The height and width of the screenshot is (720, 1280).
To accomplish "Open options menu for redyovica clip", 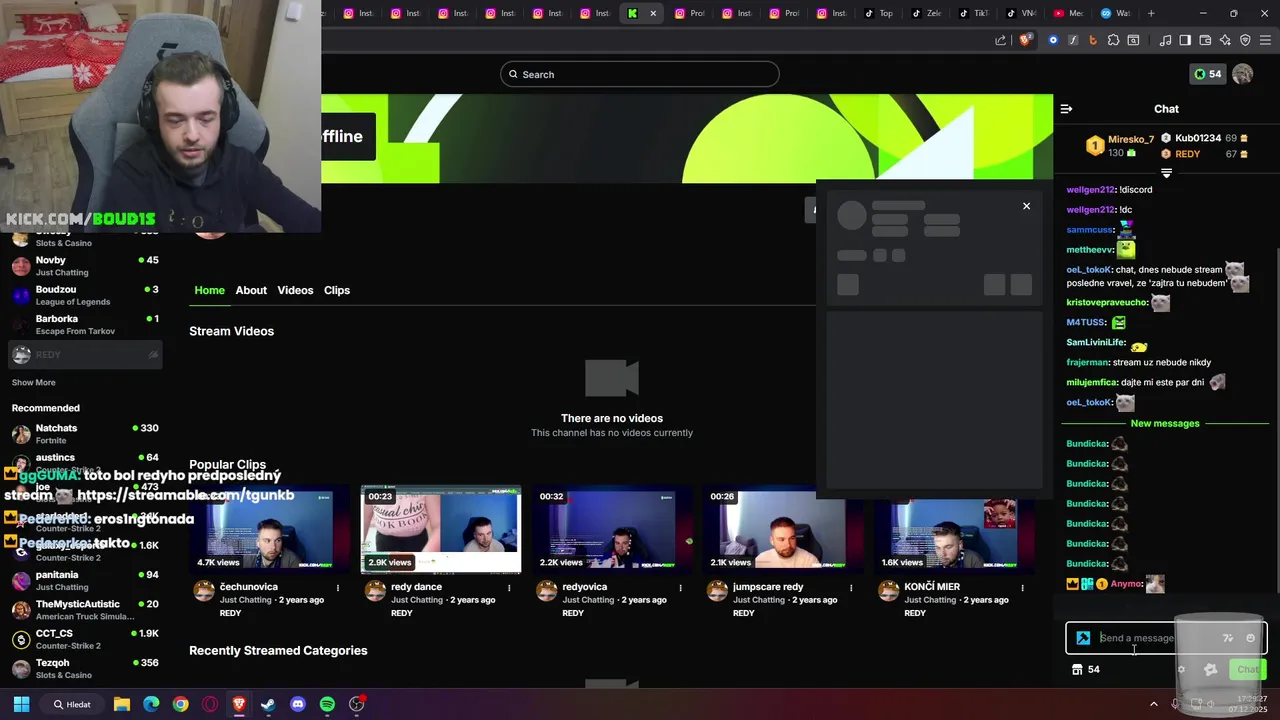I will (x=680, y=588).
